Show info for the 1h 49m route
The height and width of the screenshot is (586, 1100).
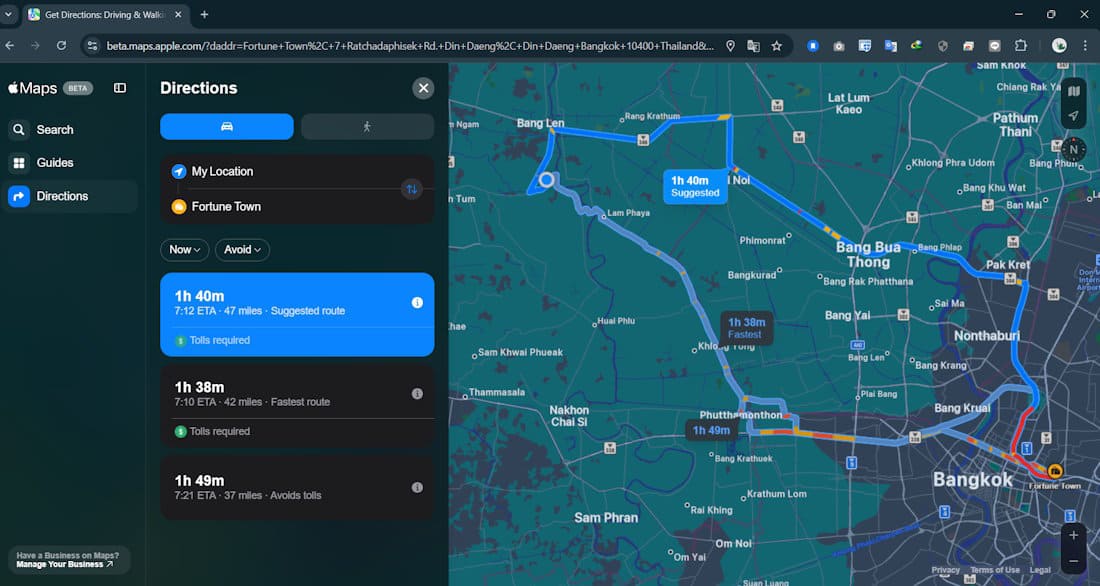click(417, 488)
